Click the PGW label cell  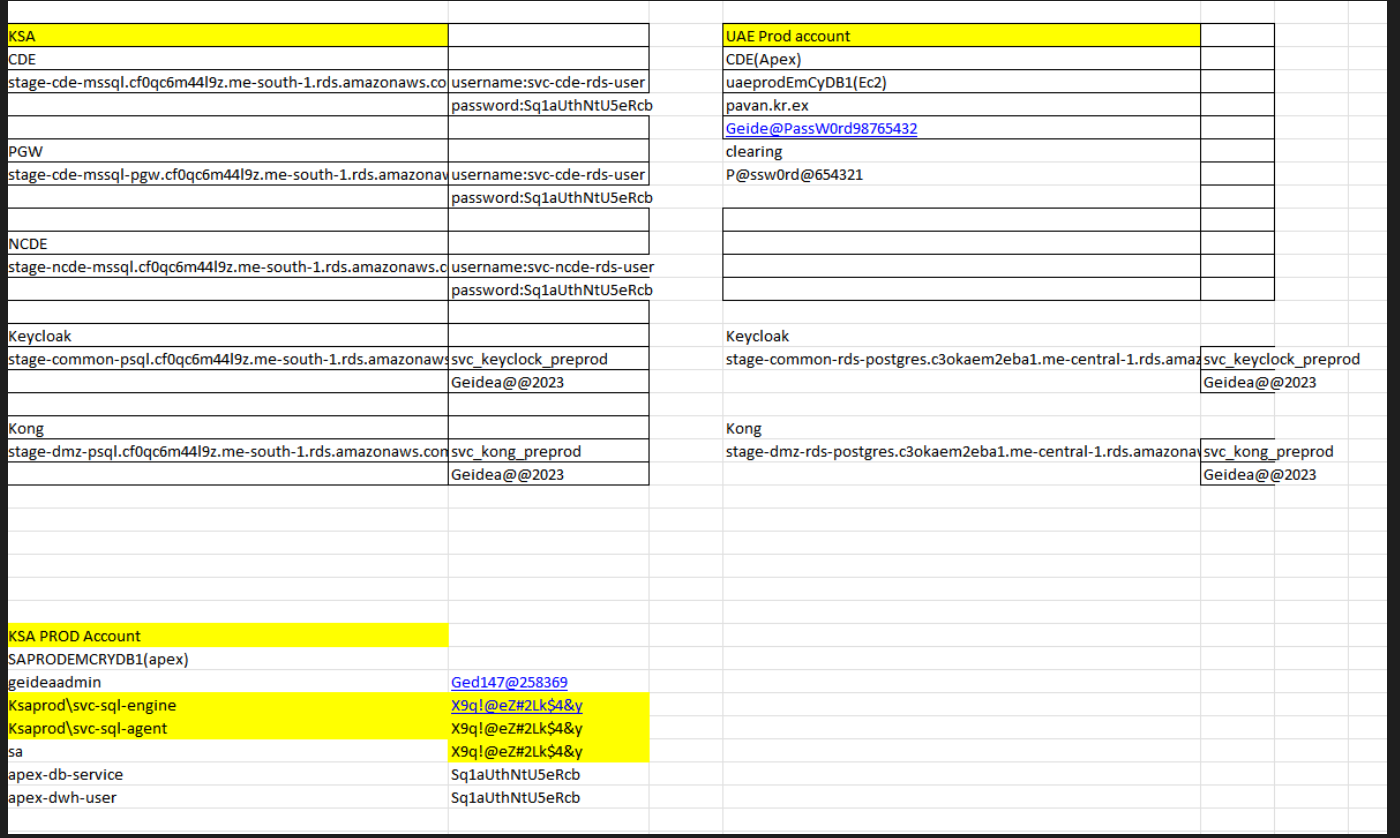(228, 152)
